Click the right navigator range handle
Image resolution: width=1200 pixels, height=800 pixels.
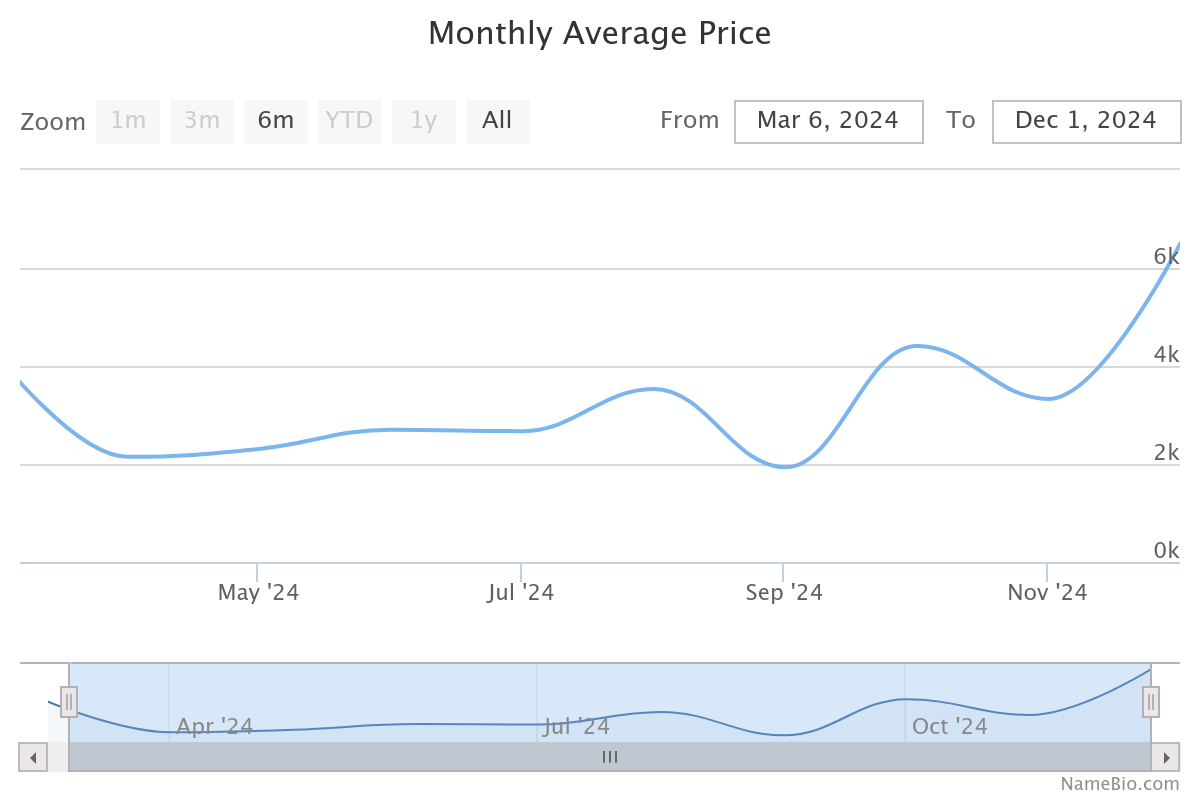click(1151, 702)
